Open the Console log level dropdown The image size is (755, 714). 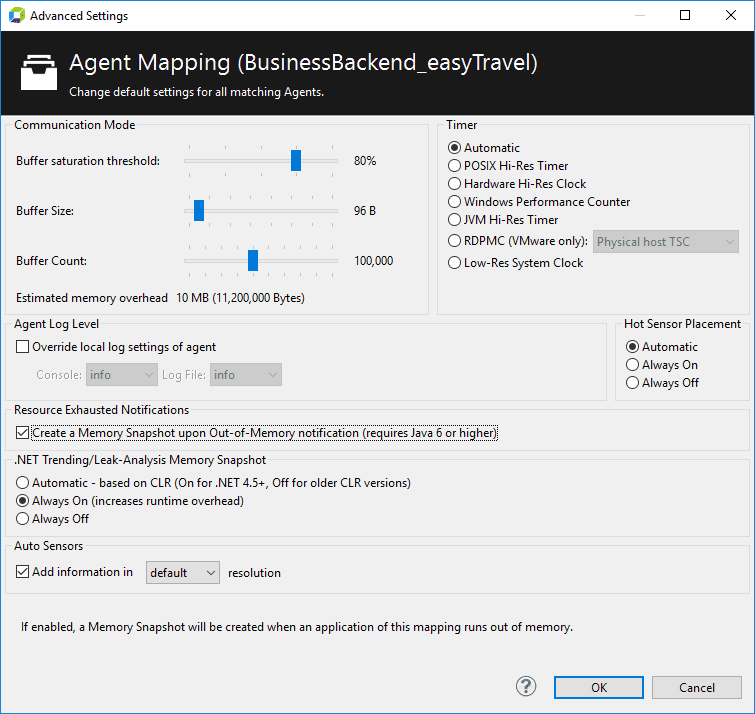coord(122,375)
